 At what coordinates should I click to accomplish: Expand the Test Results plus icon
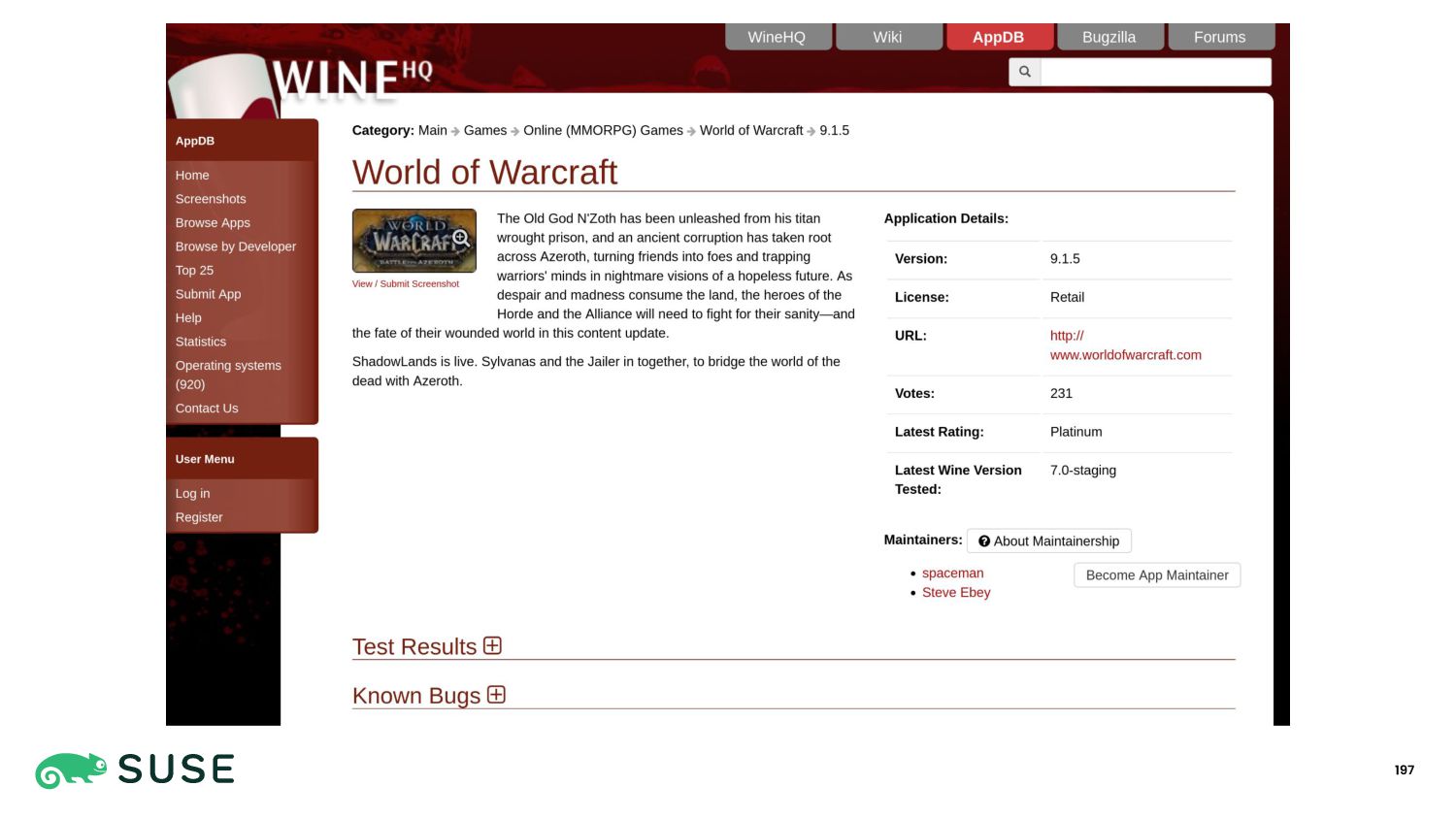click(x=493, y=646)
